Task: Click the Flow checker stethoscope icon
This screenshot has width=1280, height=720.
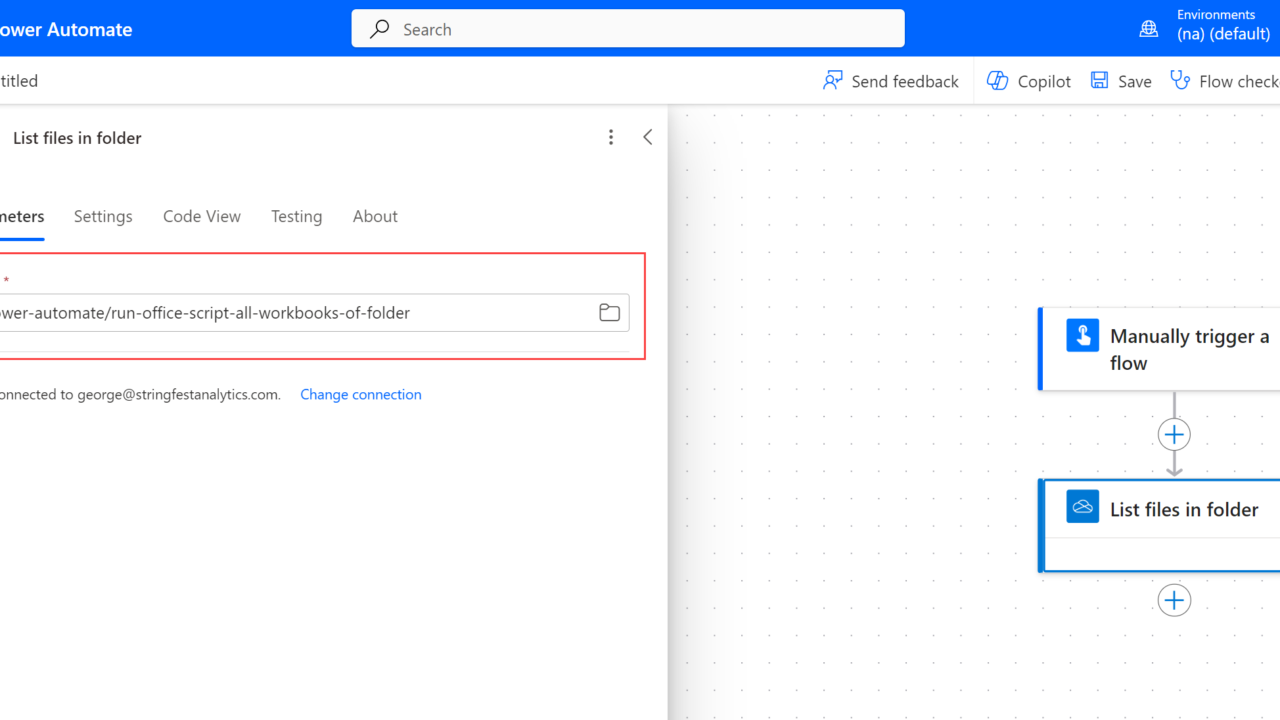Action: click(x=1180, y=81)
